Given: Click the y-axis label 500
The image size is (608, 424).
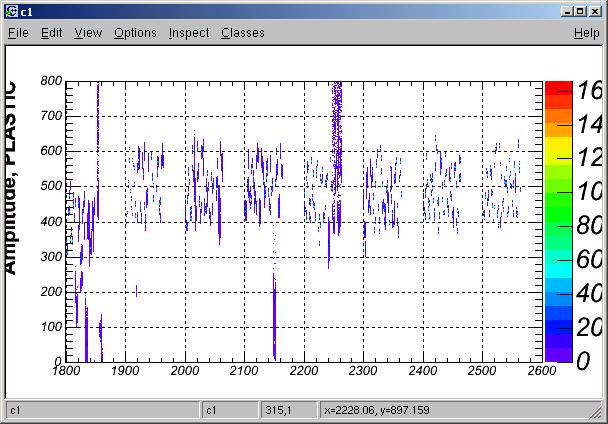Looking at the screenshot, I should pyautogui.click(x=51, y=186).
